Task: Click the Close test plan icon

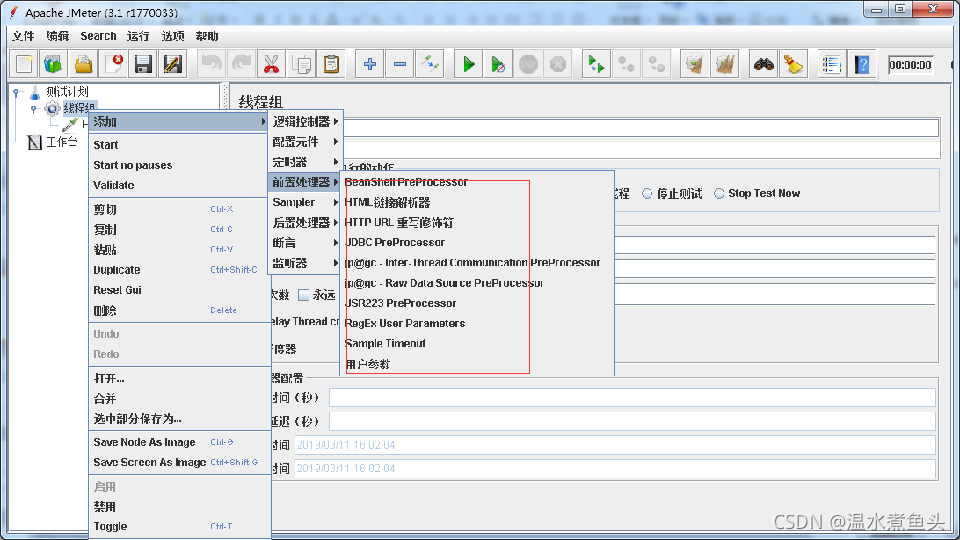Action: point(113,64)
